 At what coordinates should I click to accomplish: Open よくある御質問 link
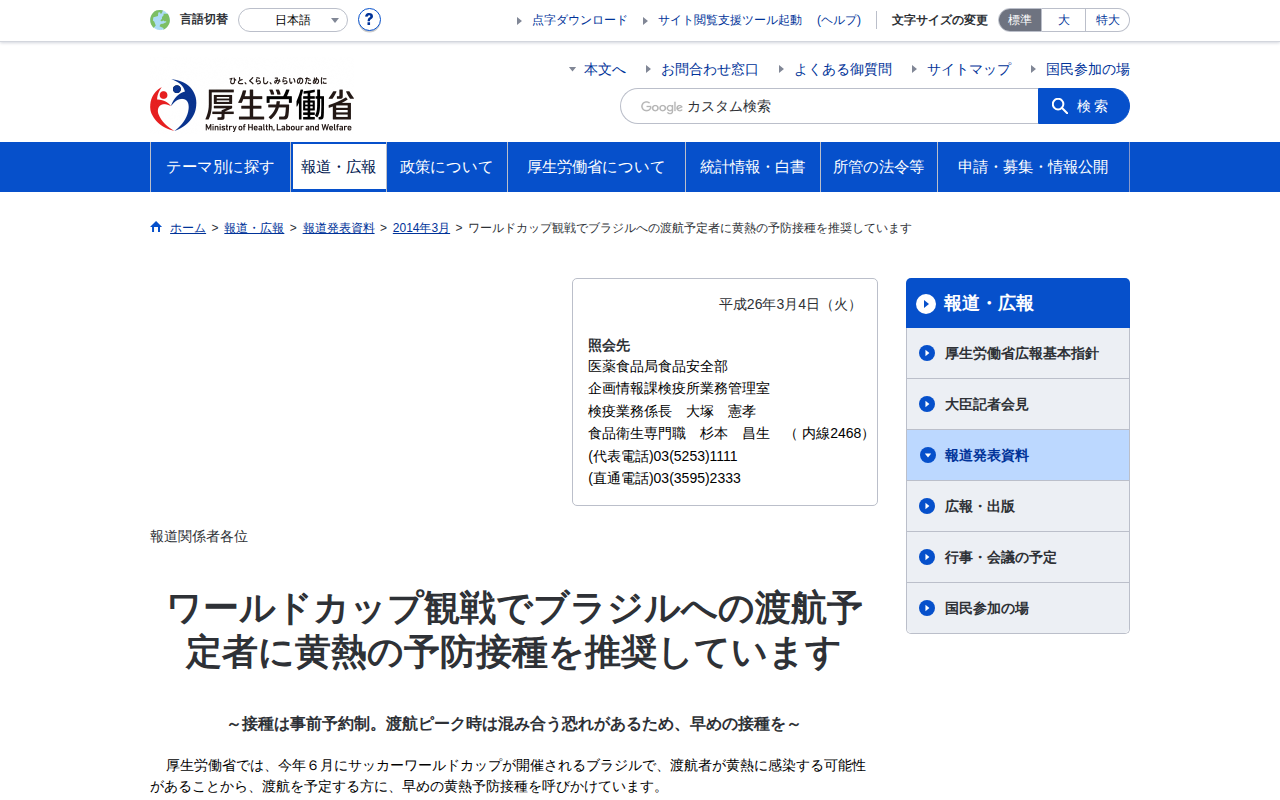843,69
